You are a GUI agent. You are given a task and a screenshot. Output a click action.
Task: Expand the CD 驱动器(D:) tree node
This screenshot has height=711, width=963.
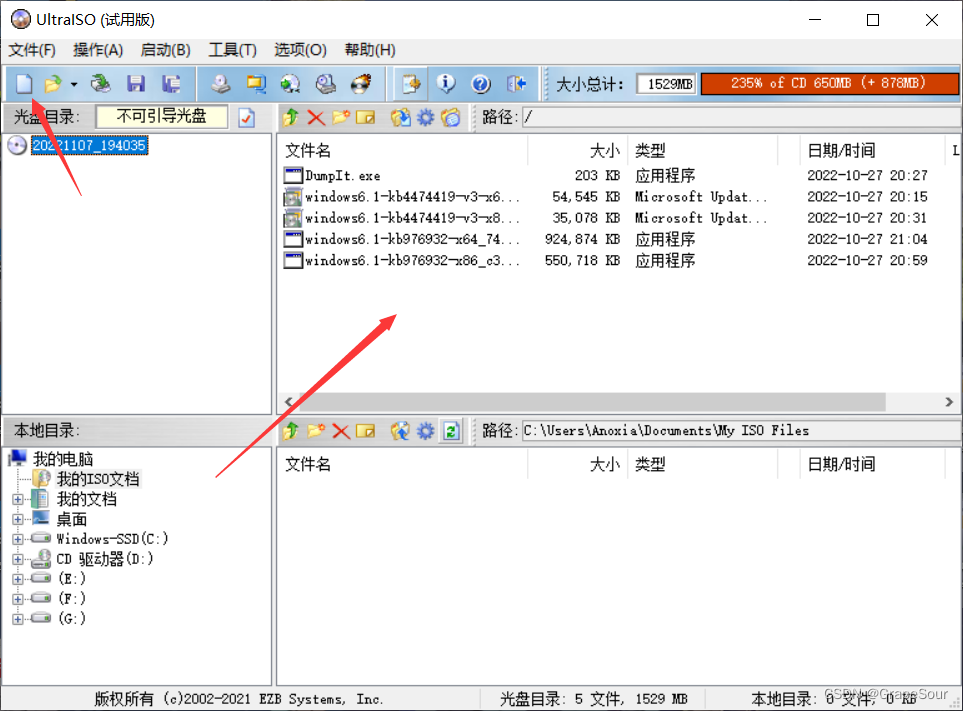(18, 559)
